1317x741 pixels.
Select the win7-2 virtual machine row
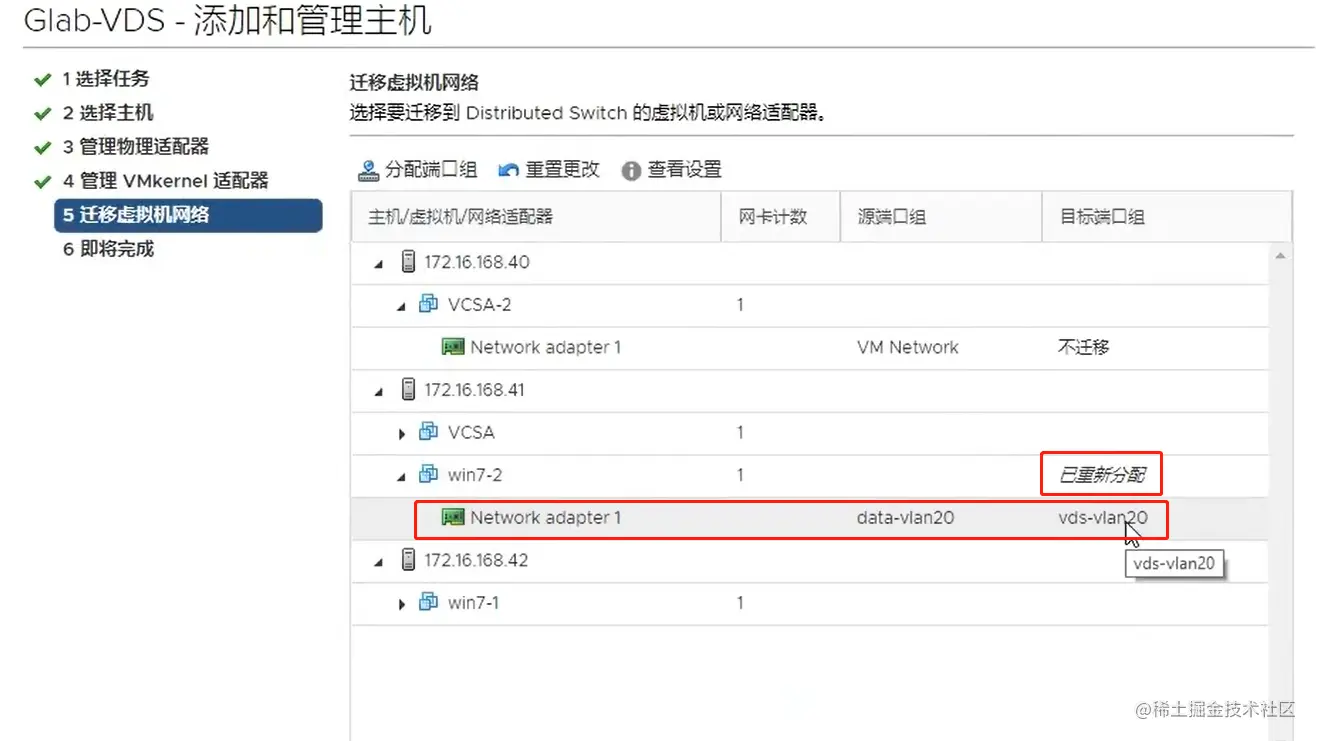coord(809,474)
